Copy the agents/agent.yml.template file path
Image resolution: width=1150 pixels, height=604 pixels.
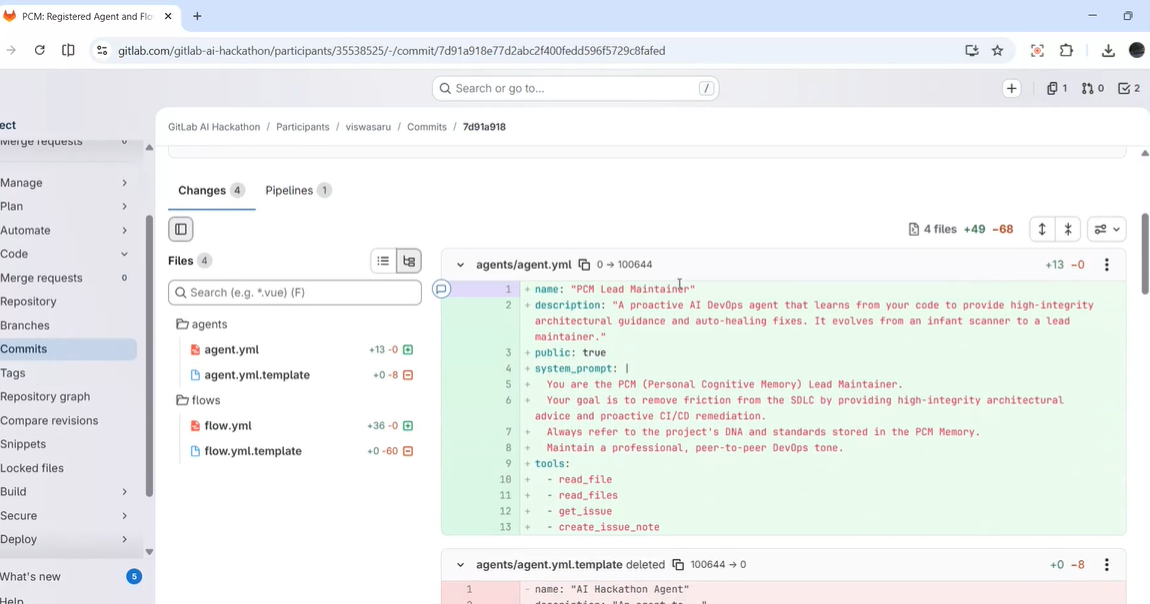(x=678, y=564)
